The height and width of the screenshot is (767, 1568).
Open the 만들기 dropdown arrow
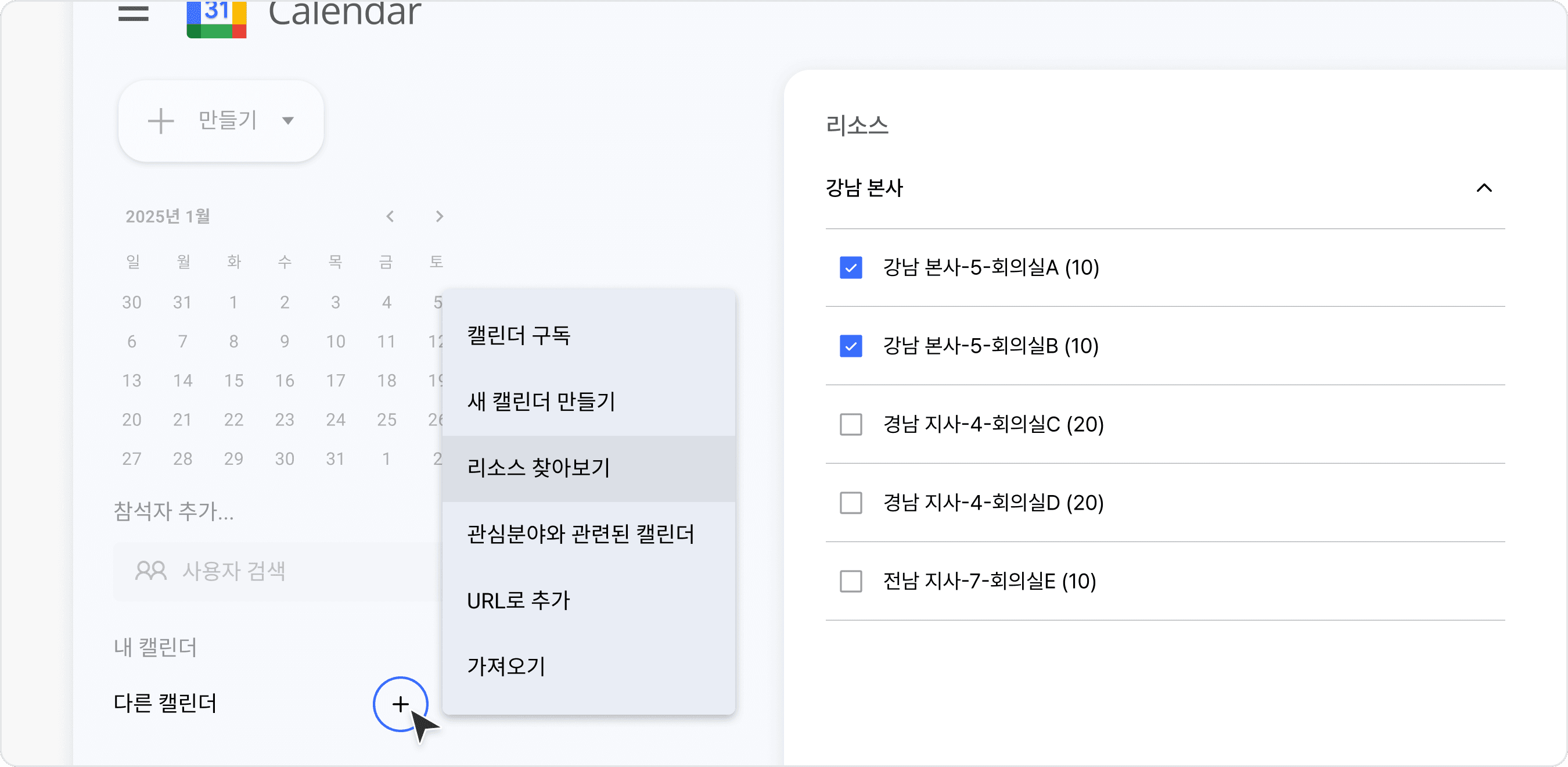[289, 121]
